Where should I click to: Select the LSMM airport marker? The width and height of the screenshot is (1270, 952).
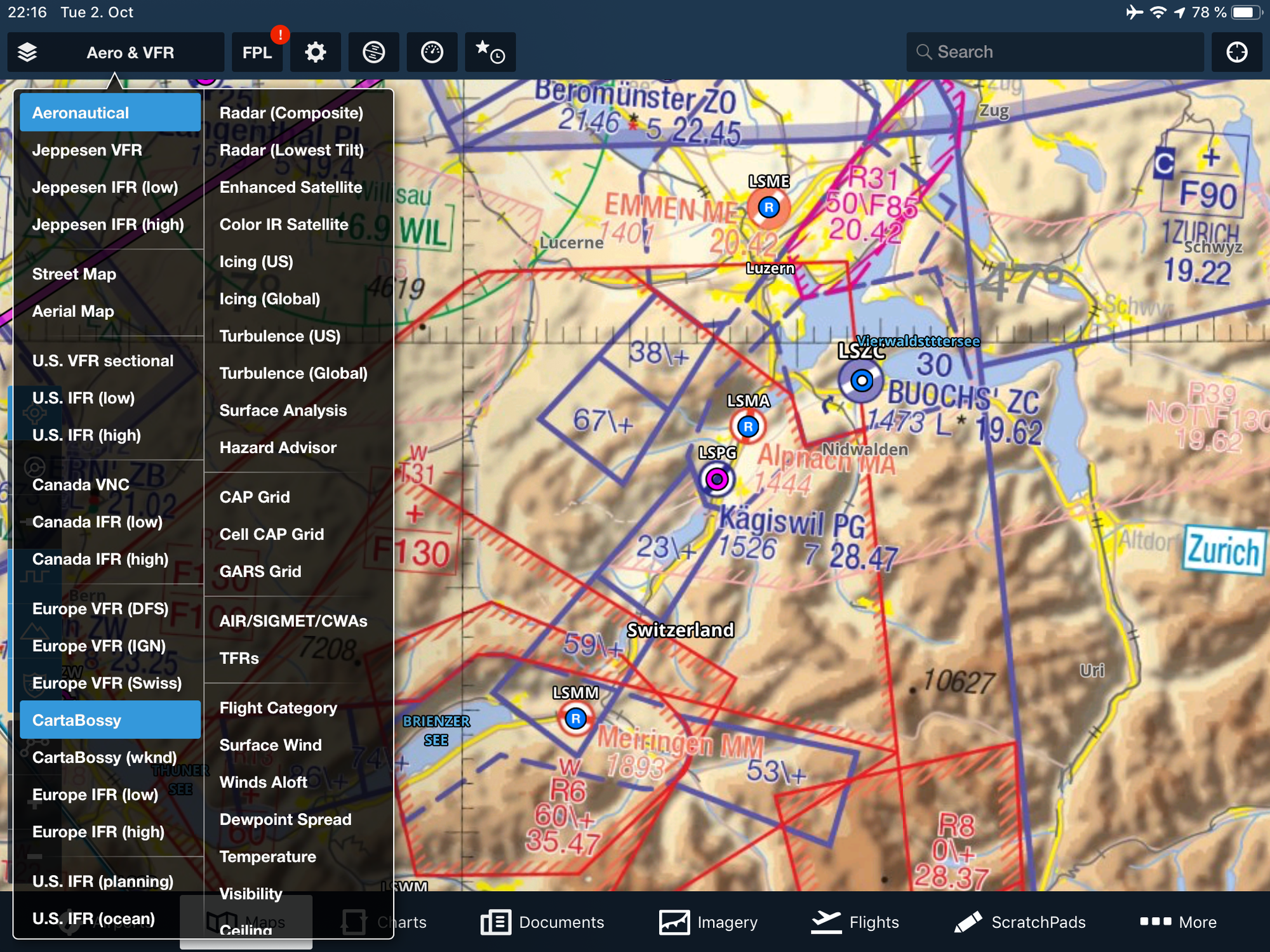575,718
